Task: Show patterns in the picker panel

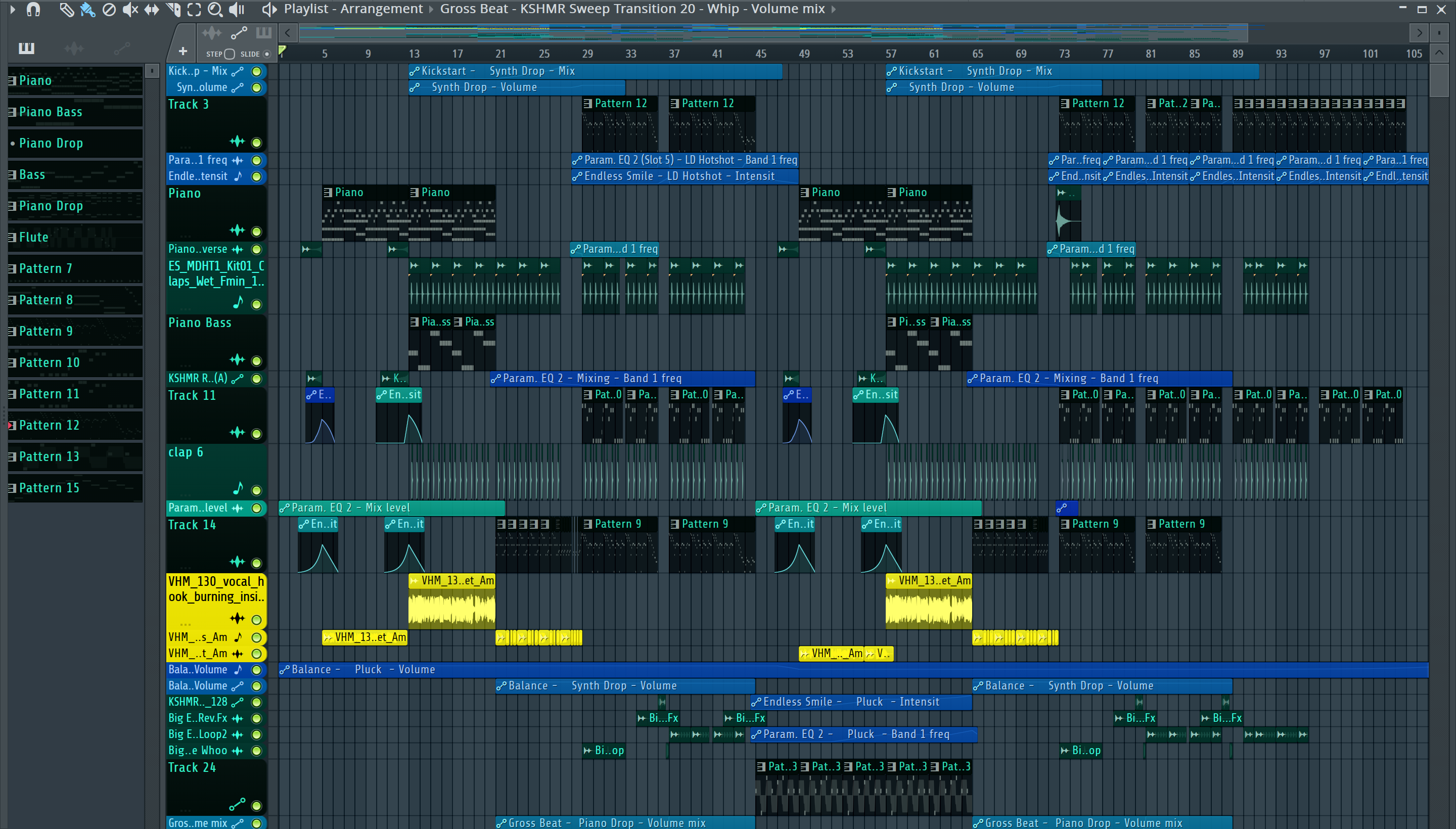Action: point(26,49)
